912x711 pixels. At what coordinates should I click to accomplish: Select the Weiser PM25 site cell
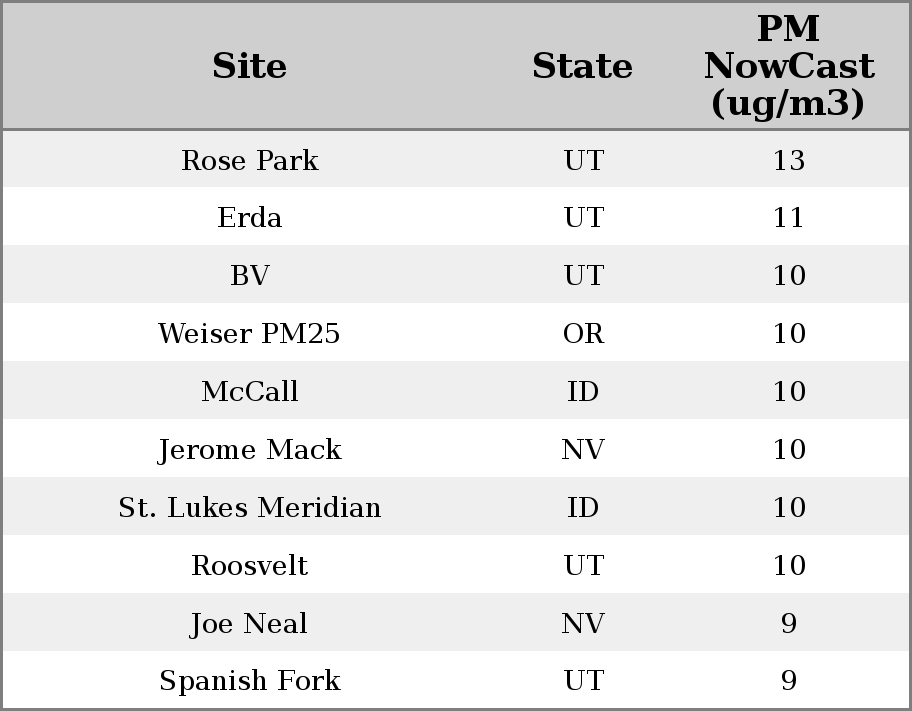(x=249, y=334)
